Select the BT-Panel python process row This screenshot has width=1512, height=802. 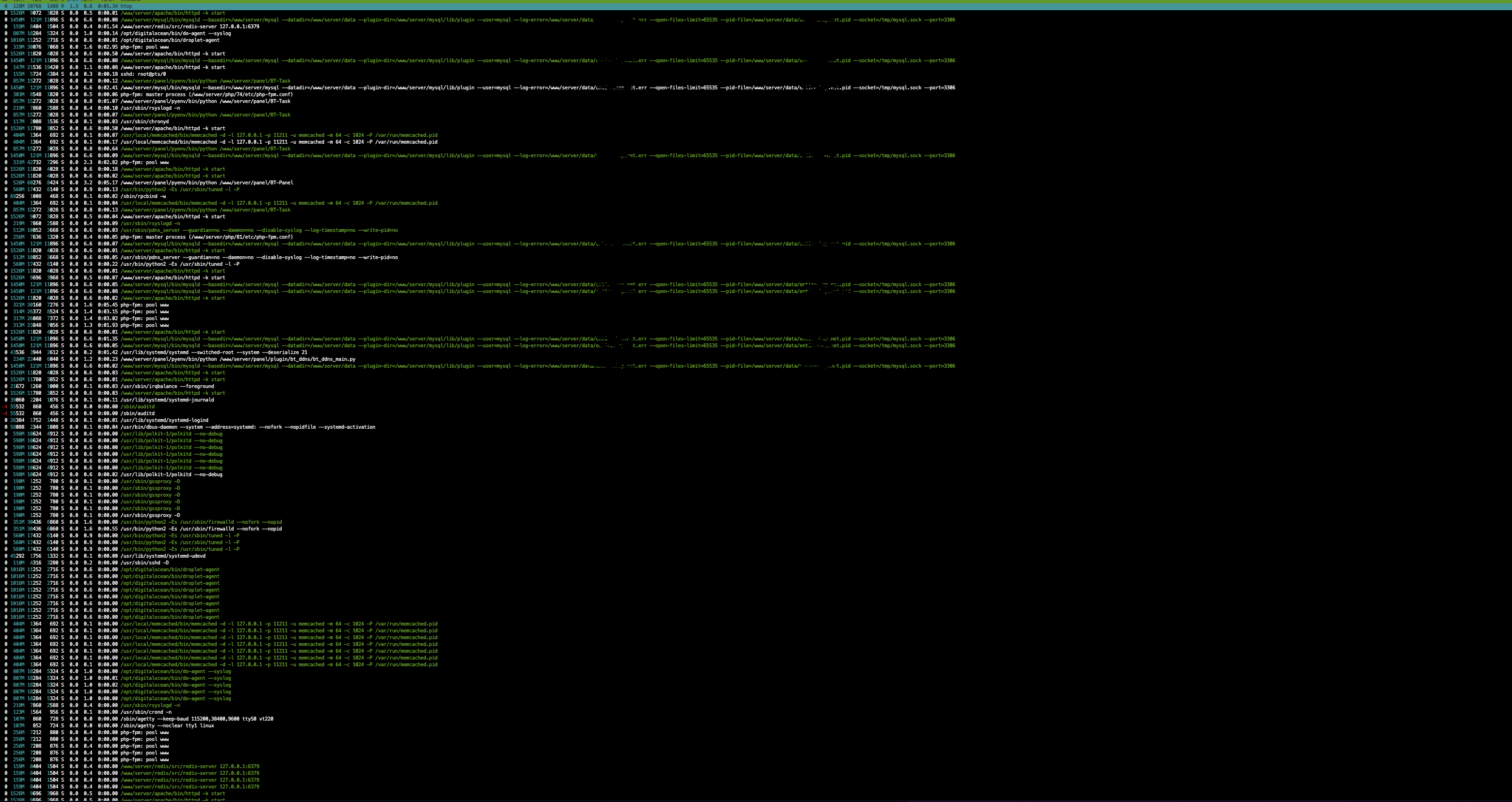[x=207, y=183]
